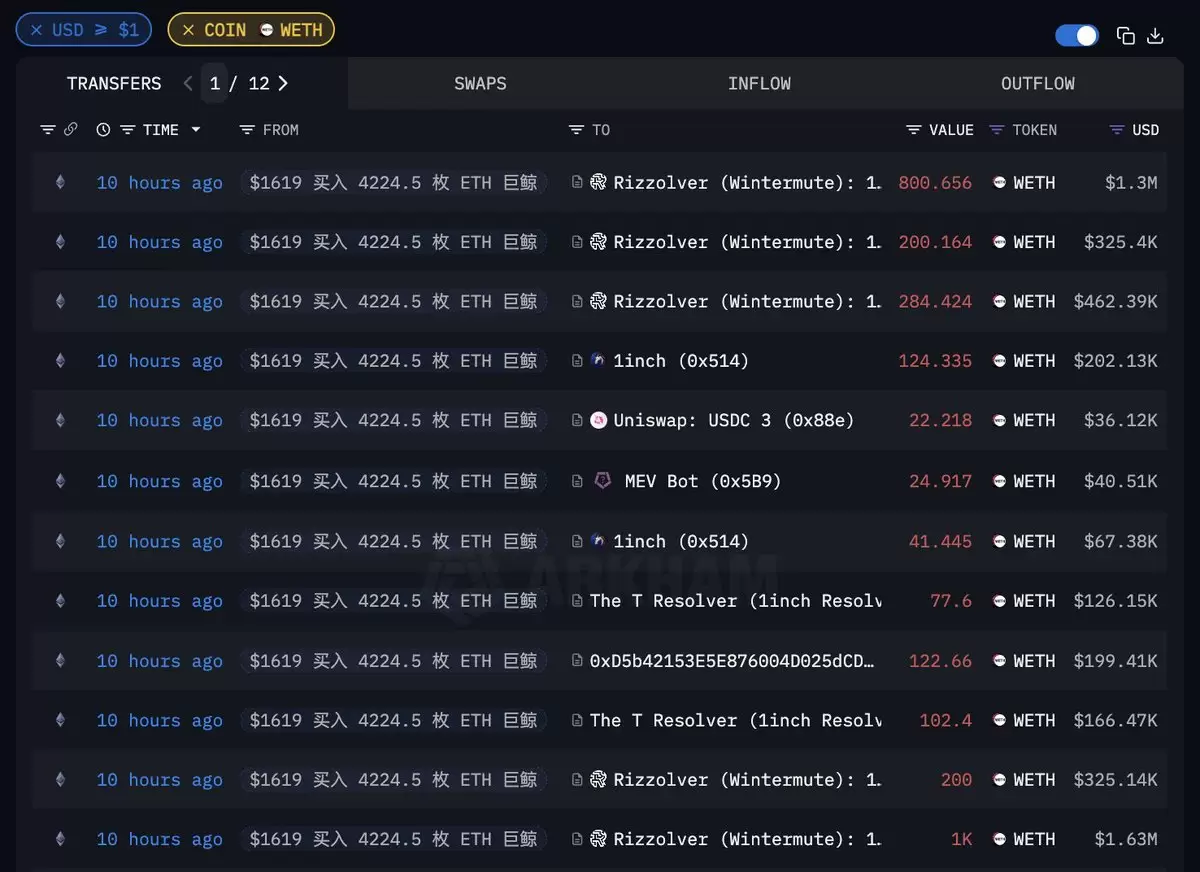Open the FROM column filter
1200x872 pixels.
click(248, 130)
